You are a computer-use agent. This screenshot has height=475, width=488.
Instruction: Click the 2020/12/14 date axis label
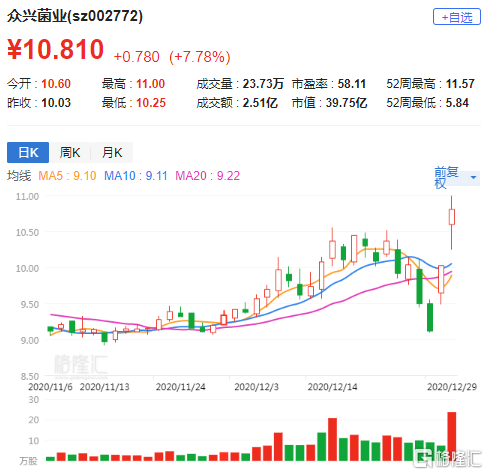point(332,387)
